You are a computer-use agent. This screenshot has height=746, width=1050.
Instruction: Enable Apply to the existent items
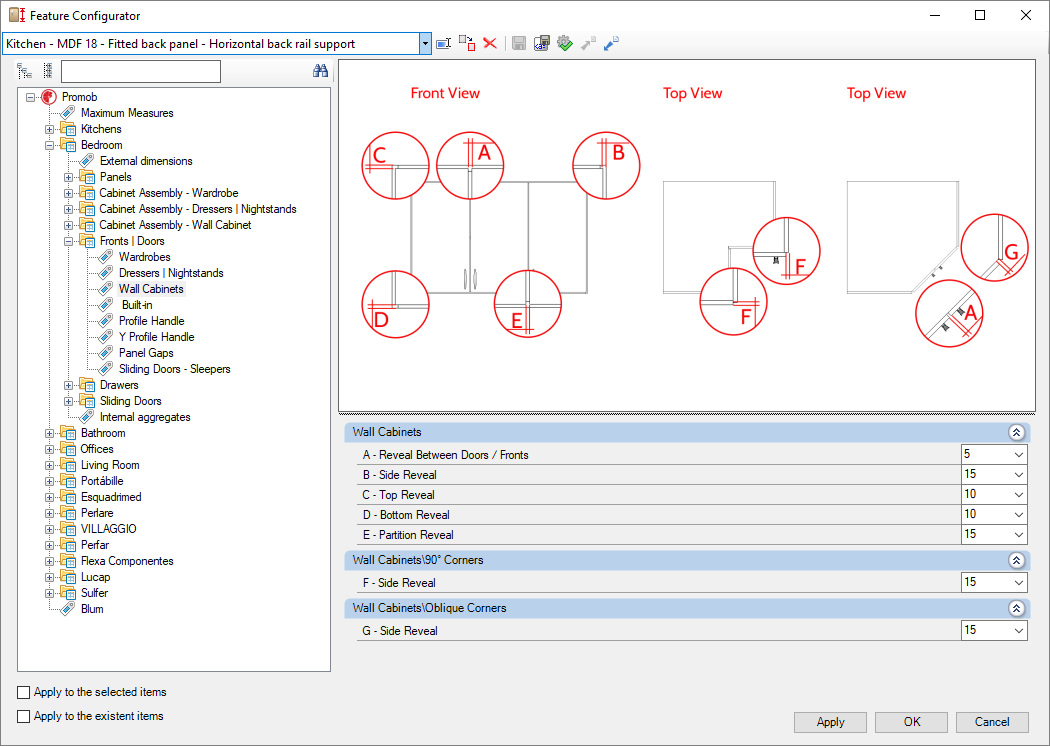pyautogui.click(x=23, y=717)
